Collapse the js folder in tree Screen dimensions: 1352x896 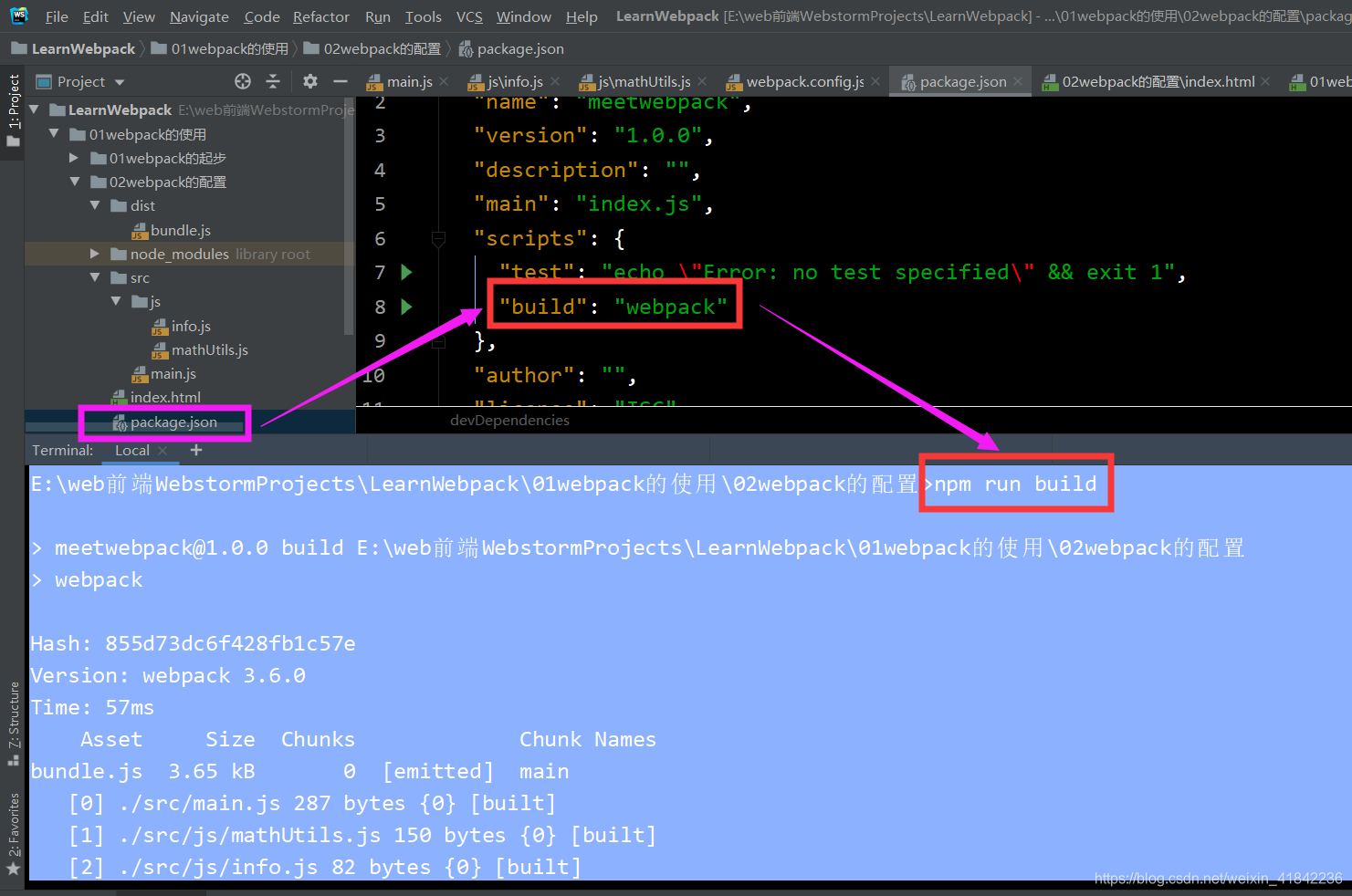tap(116, 301)
